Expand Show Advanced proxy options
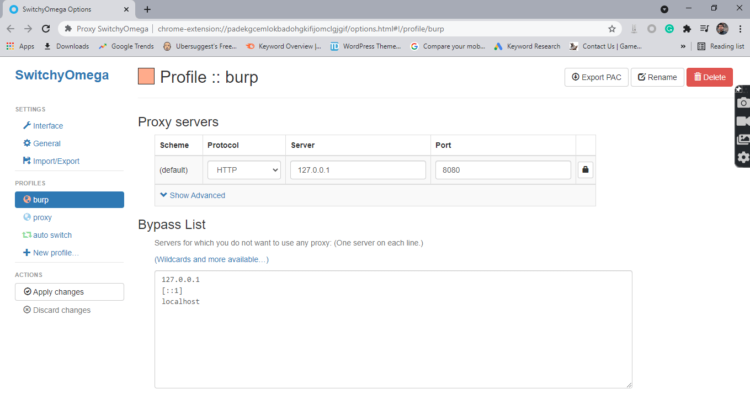This screenshot has width=750, height=400. tap(192, 195)
